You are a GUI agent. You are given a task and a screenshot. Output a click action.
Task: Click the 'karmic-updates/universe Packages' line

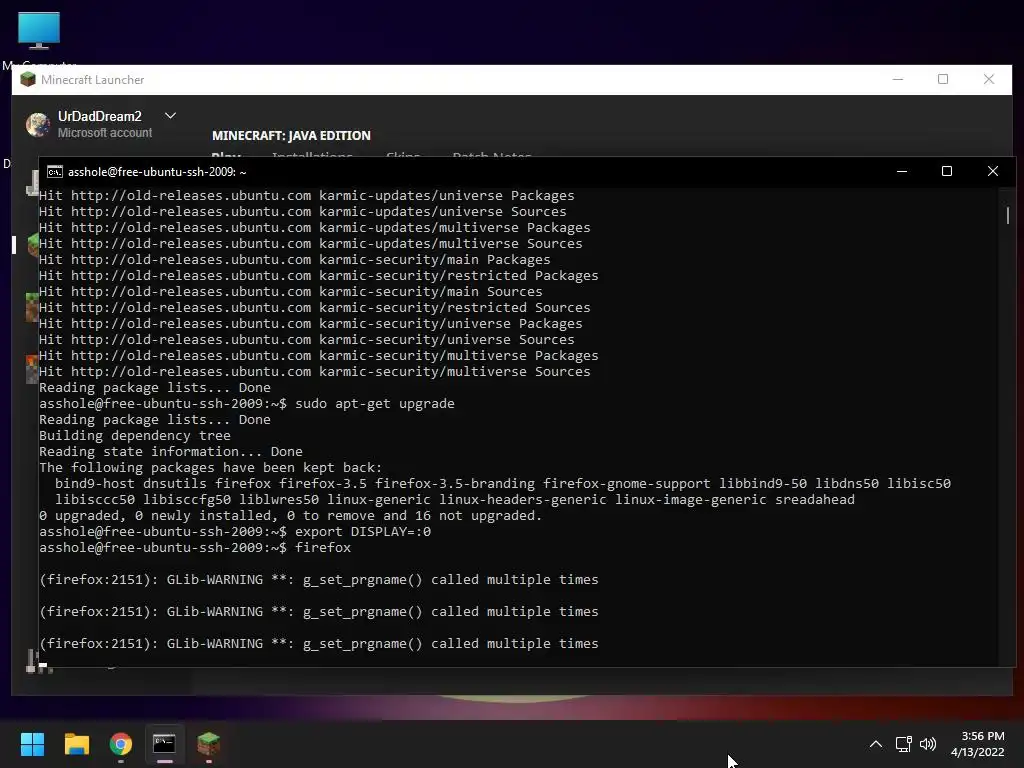point(307,195)
